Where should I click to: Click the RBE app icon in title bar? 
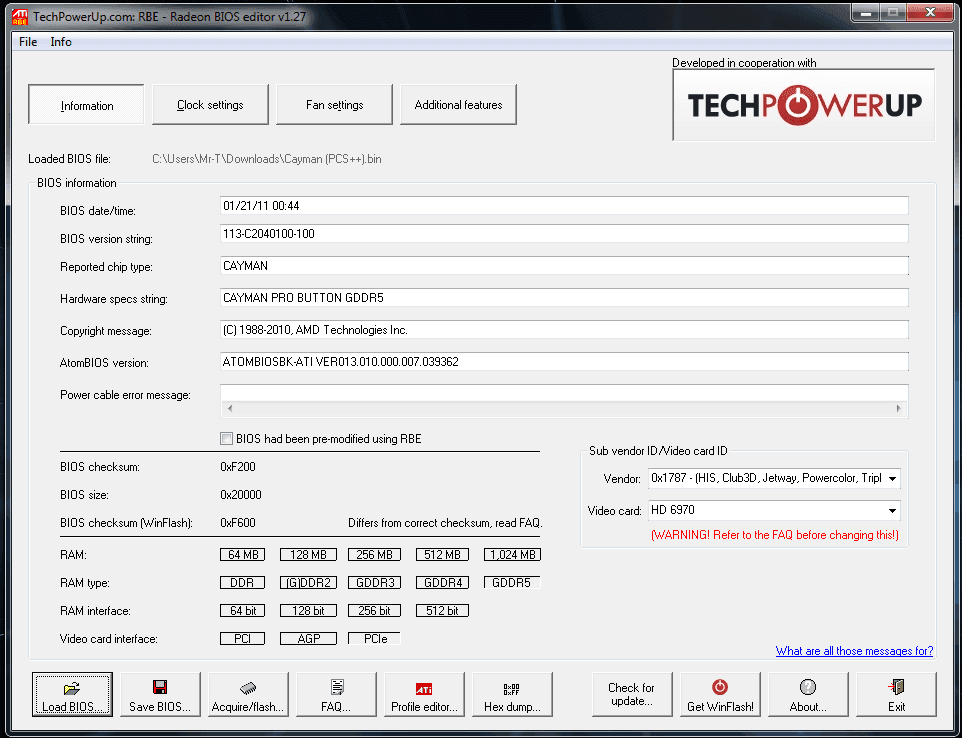coord(20,17)
